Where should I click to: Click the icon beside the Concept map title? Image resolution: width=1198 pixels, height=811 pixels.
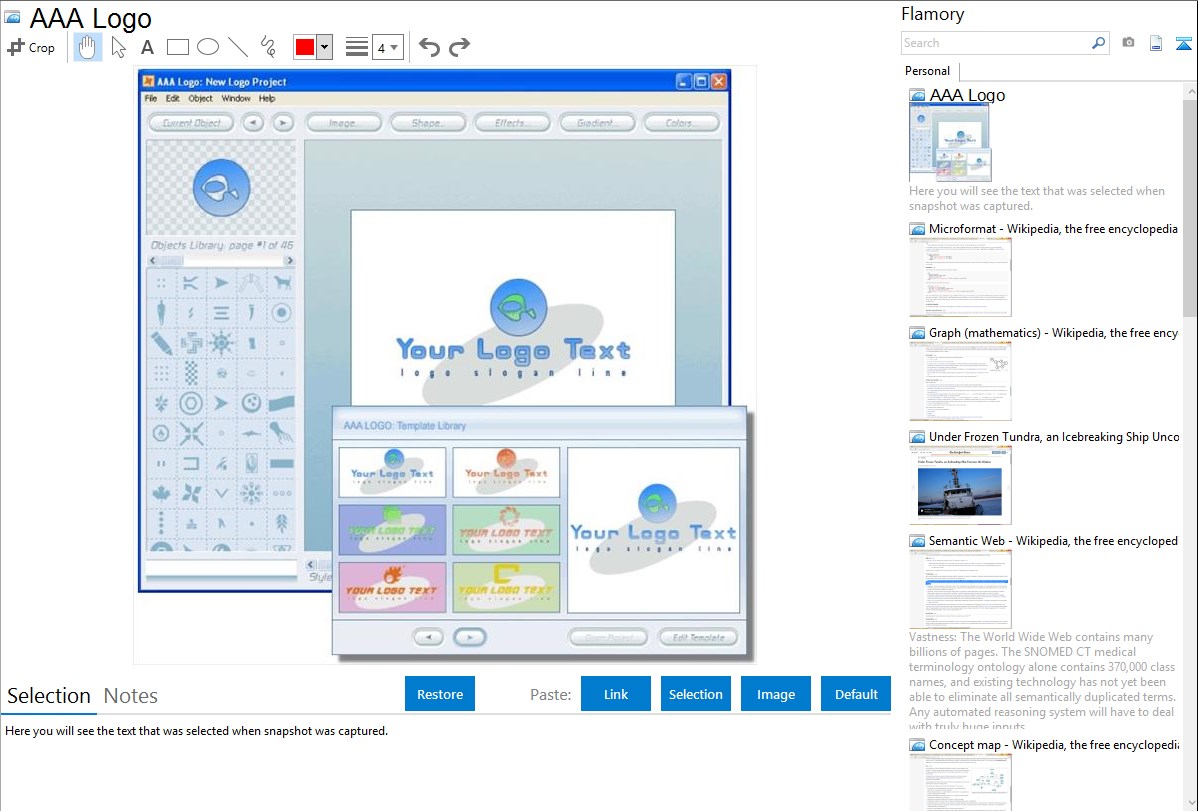(x=917, y=745)
